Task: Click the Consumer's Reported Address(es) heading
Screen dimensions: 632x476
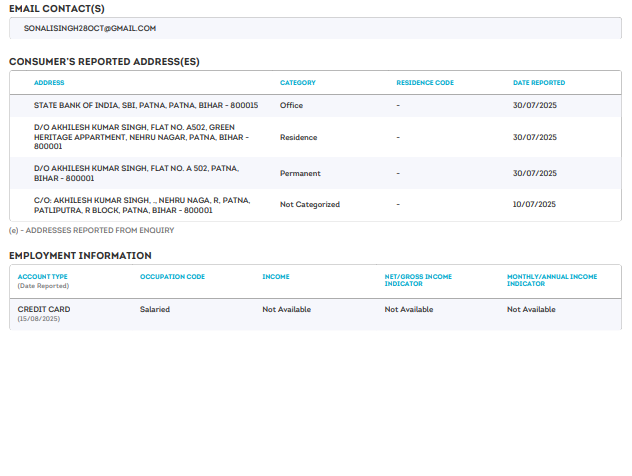Action: point(104,62)
